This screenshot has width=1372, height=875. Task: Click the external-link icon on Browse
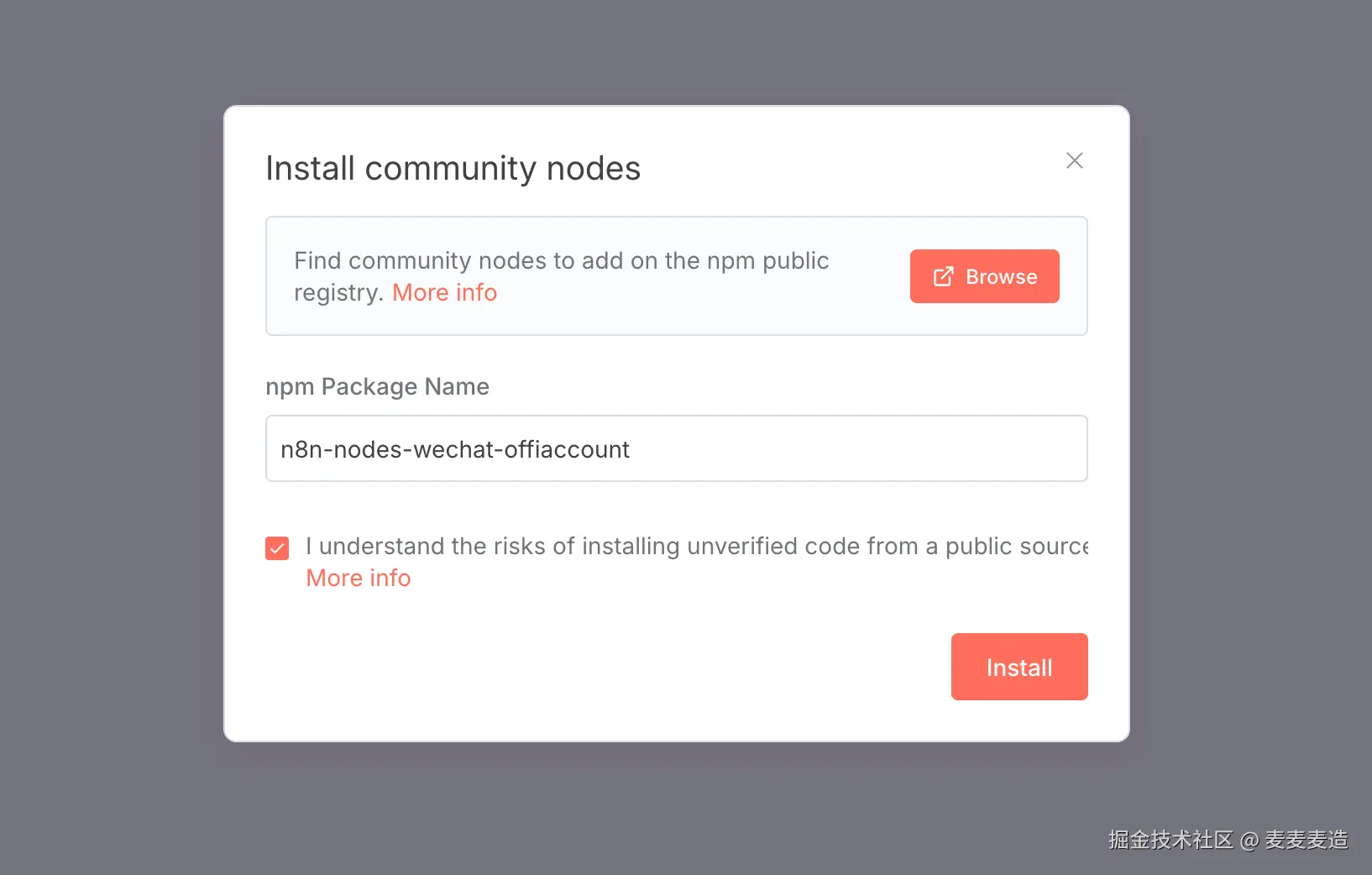[943, 276]
